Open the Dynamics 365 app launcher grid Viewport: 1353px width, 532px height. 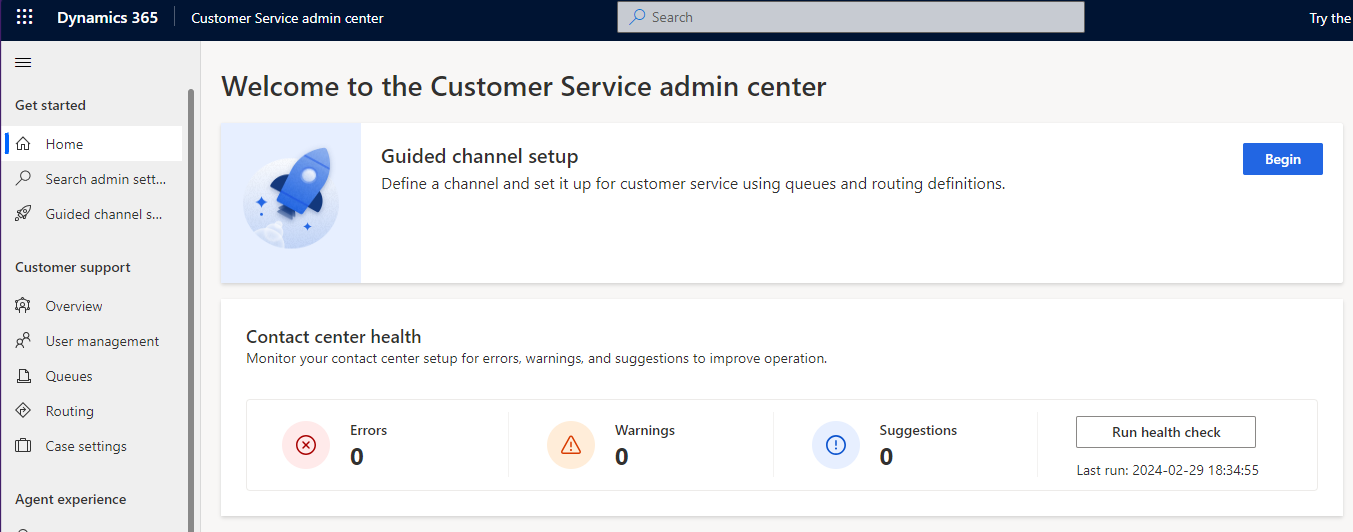coord(24,17)
